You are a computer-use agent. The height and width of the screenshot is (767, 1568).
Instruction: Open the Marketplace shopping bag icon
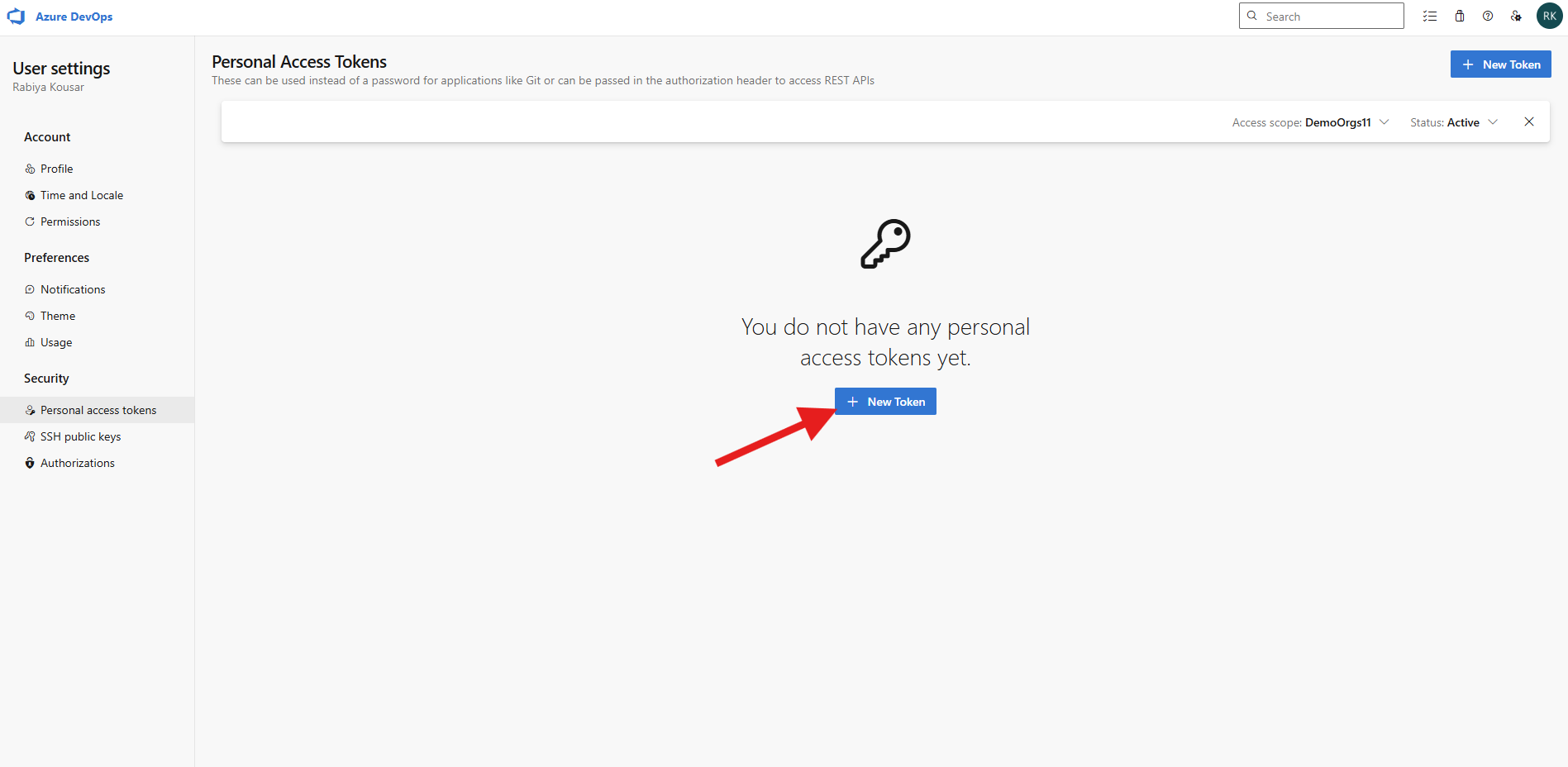1460,16
